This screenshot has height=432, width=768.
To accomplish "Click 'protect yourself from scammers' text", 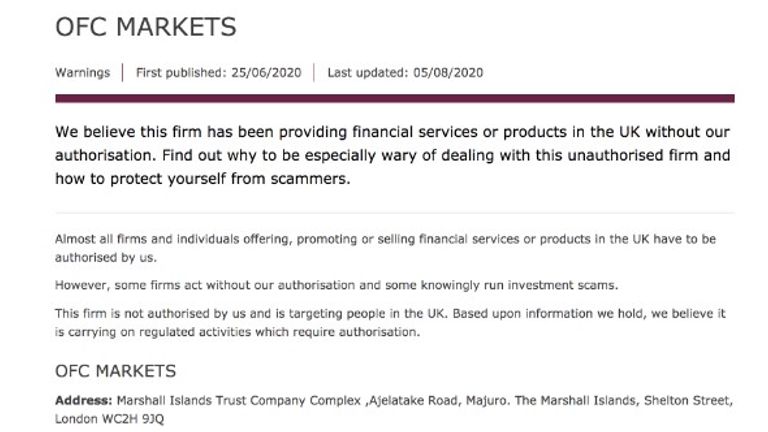I will pos(230,179).
